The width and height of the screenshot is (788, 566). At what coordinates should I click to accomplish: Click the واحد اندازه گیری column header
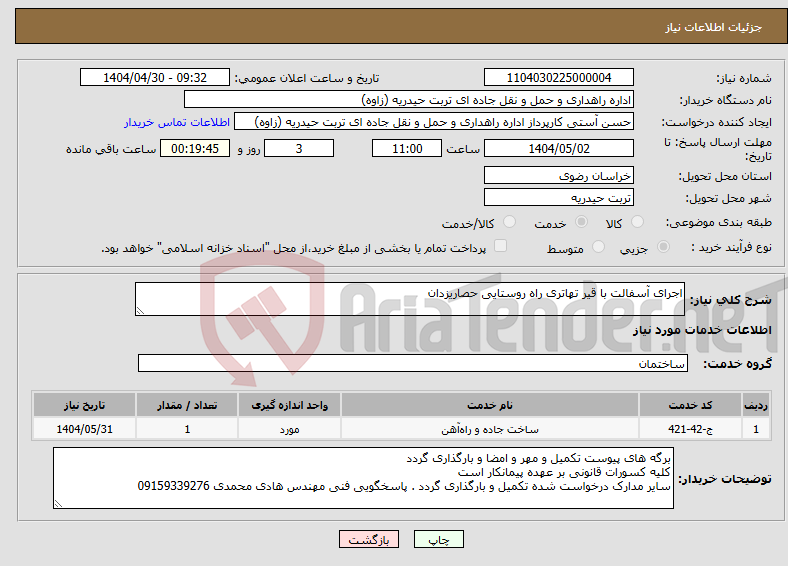click(x=289, y=405)
